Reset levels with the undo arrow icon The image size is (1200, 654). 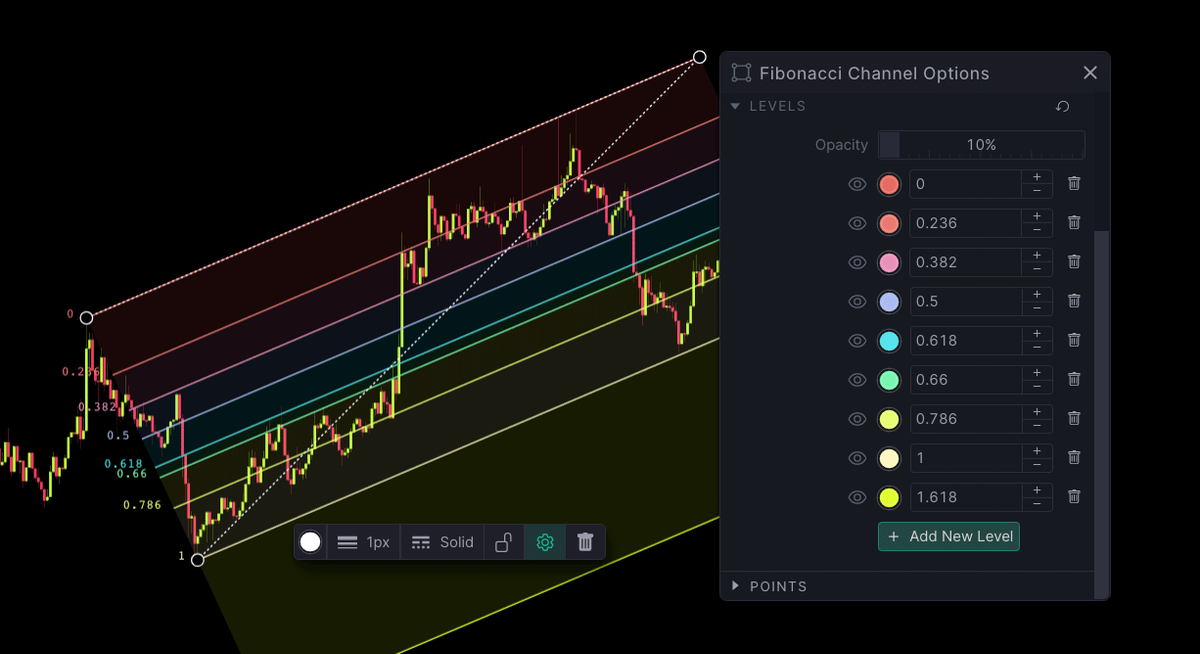1063,106
